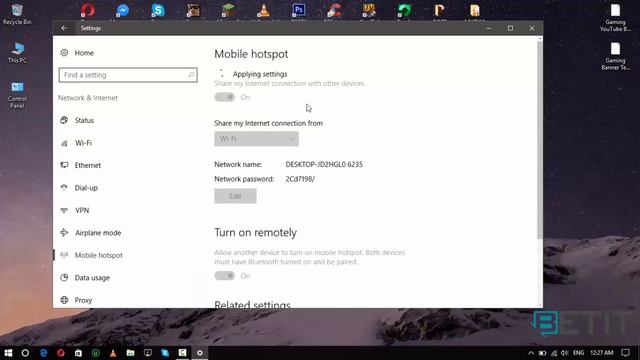The image size is (640, 360).
Task: Click the network name DESKTOP-JD2HGL0 6235
Action: [324, 164]
